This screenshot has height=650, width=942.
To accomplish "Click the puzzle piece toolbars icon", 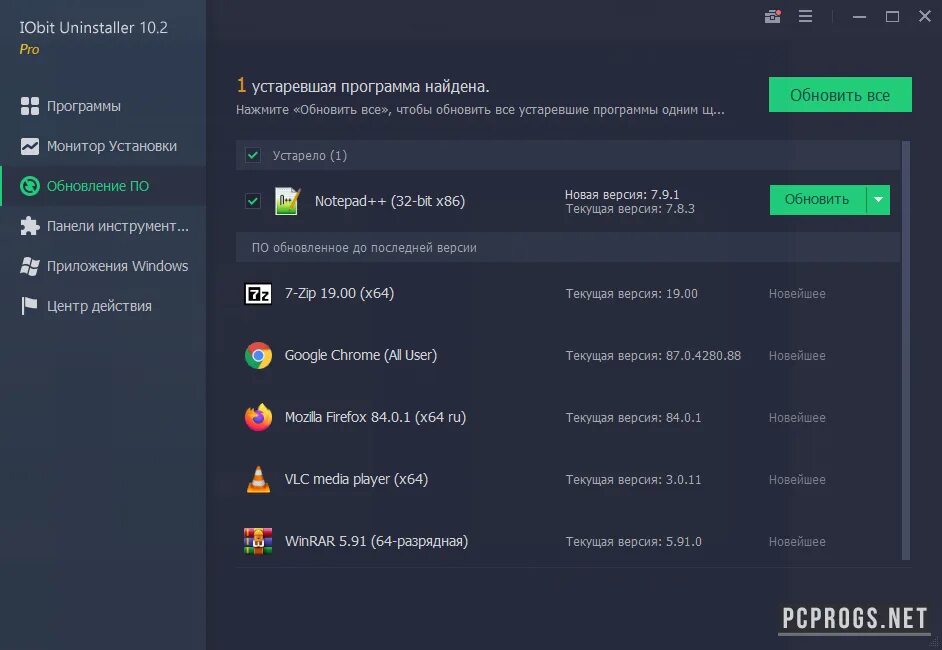I will pyautogui.click(x=29, y=226).
